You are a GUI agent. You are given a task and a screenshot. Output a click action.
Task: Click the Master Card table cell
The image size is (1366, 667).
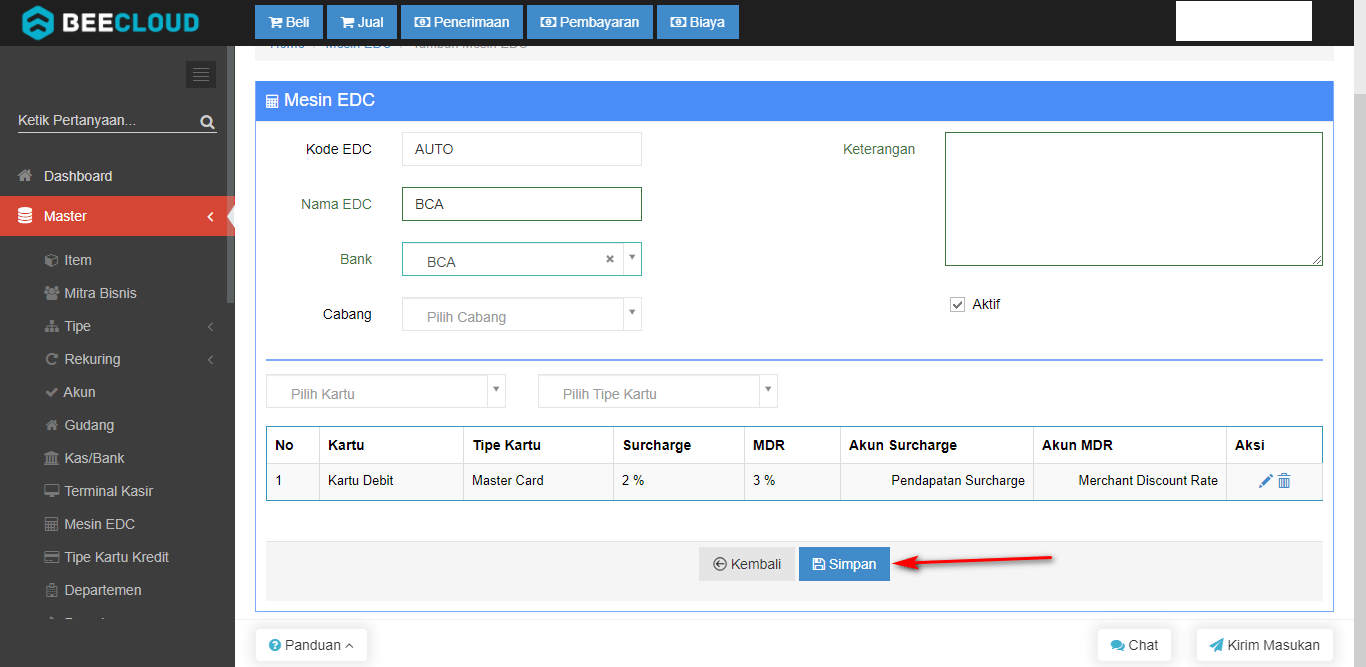[538, 481]
